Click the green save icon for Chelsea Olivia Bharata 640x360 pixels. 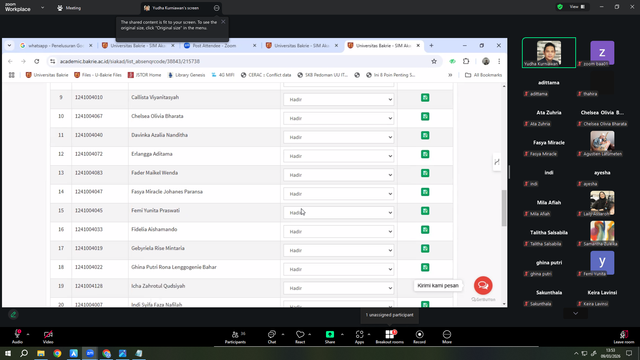pos(425,116)
